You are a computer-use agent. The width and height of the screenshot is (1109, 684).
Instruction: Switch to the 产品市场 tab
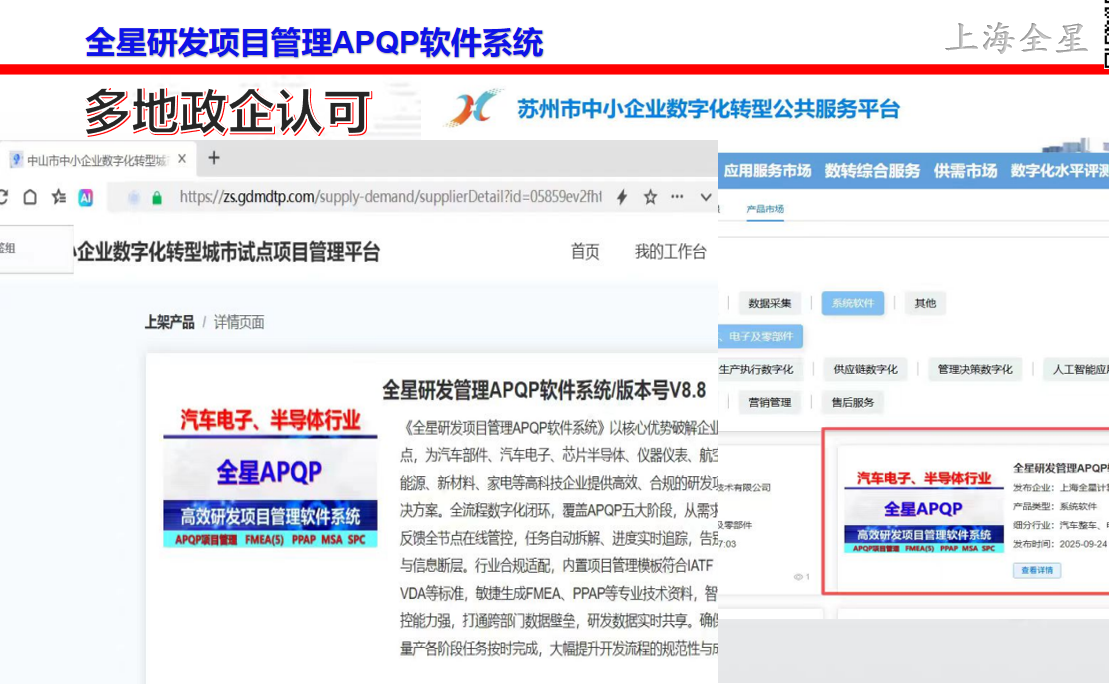[x=765, y=209]
